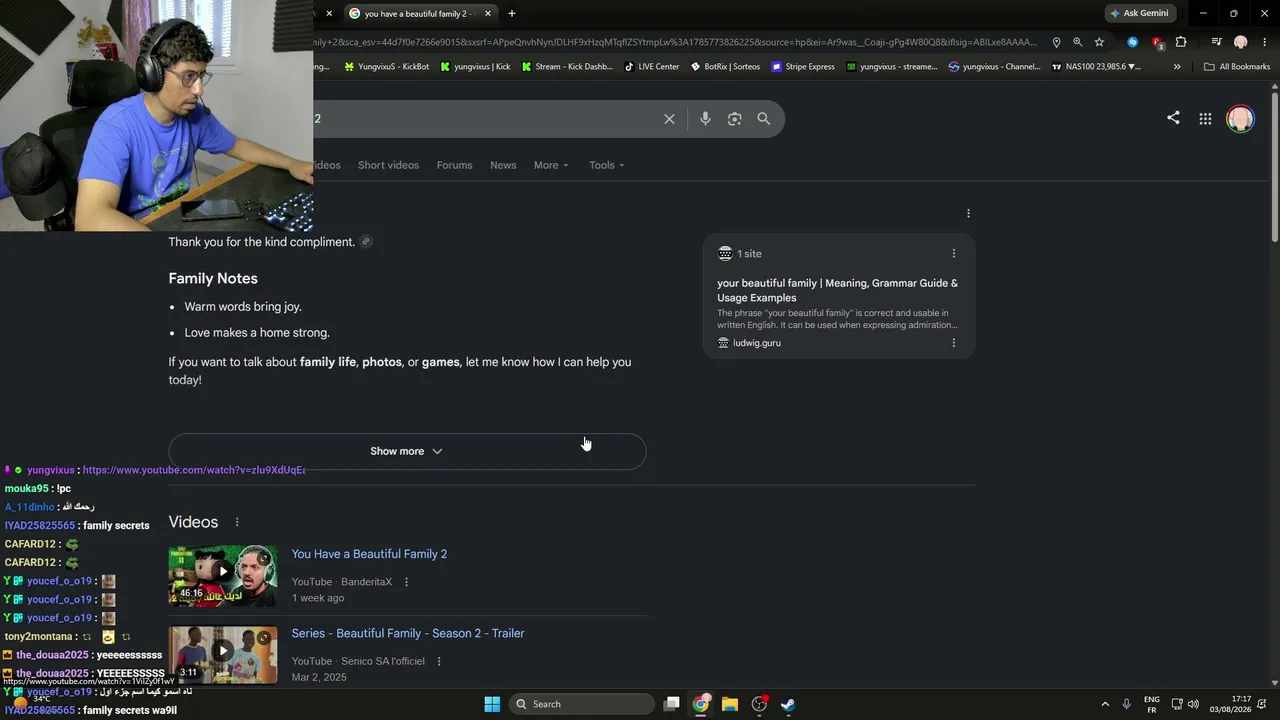Share the search results page
The height and width of the screenshot is (720, 1280).
[x=1173, y=118]
